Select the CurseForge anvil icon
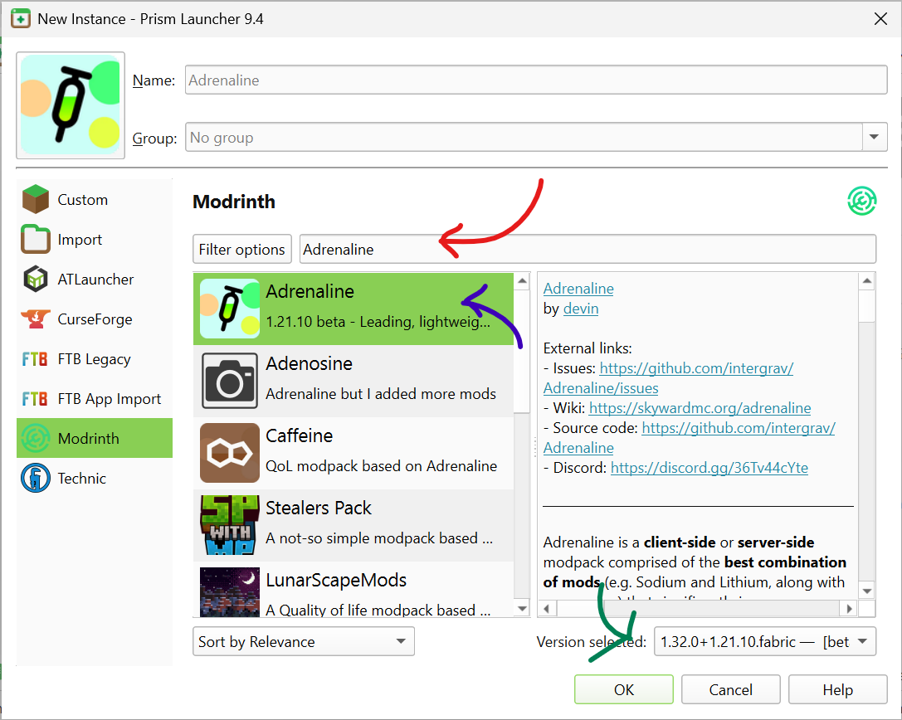This screenshot has width=902, height=720. 36,320
